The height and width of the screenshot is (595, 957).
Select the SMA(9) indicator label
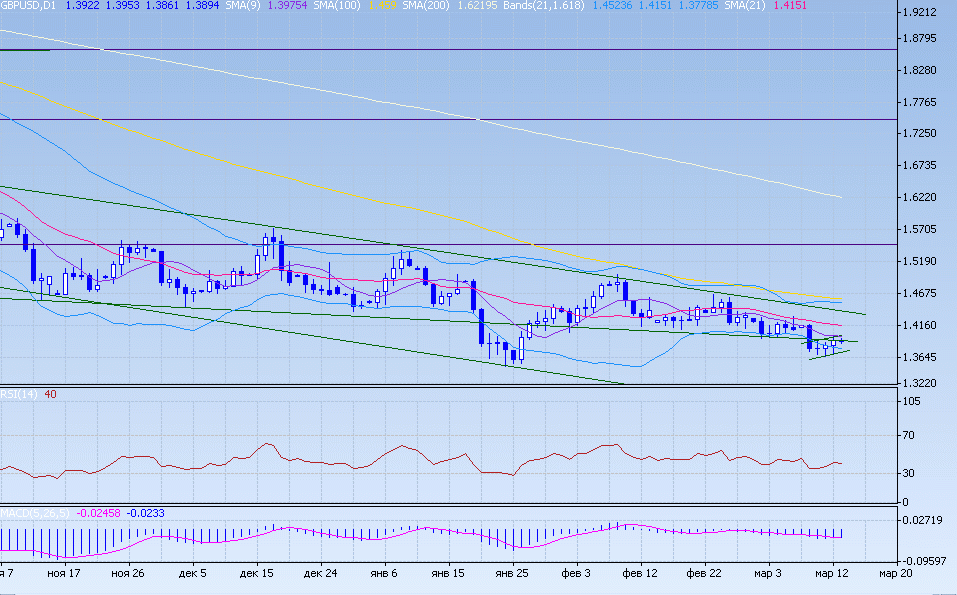coord(243,6)
